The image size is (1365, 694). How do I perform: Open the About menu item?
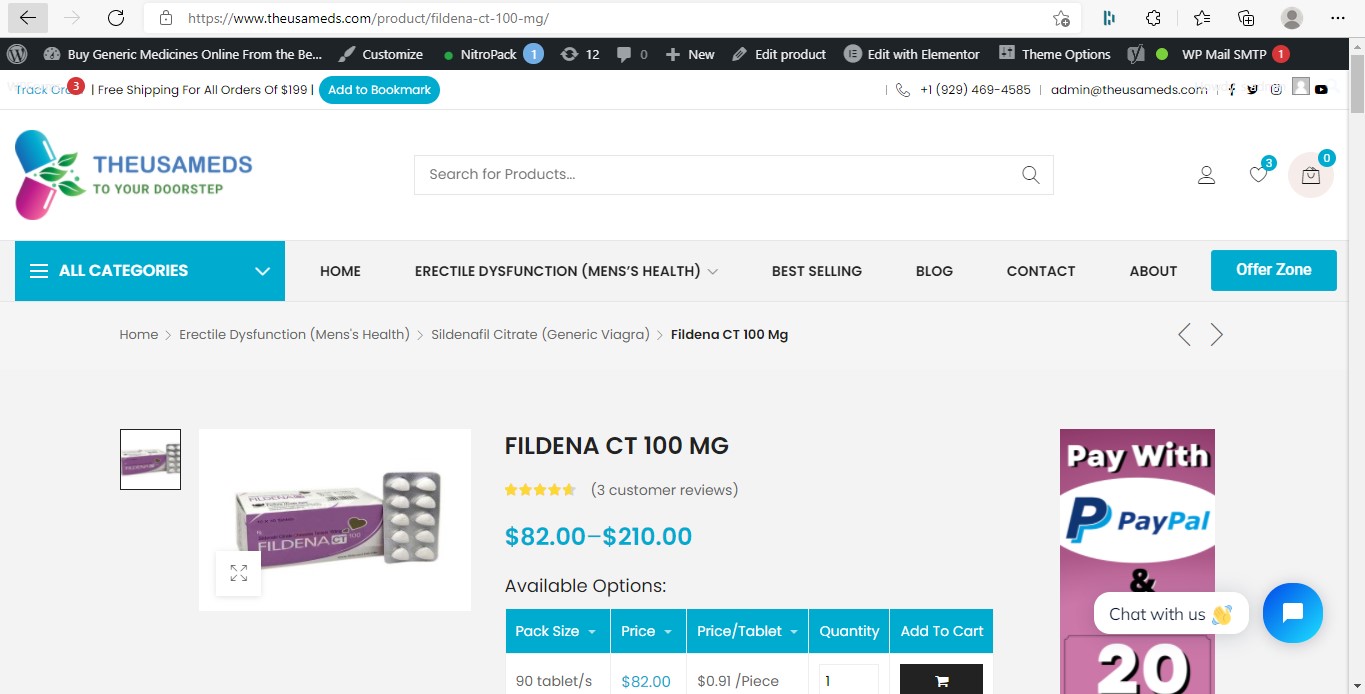coord(1153,271)
